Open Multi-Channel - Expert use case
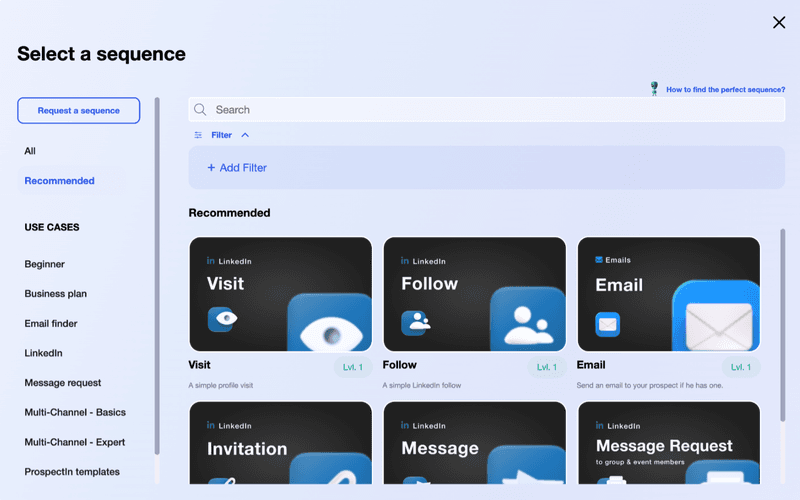 [x=74, y=442]
